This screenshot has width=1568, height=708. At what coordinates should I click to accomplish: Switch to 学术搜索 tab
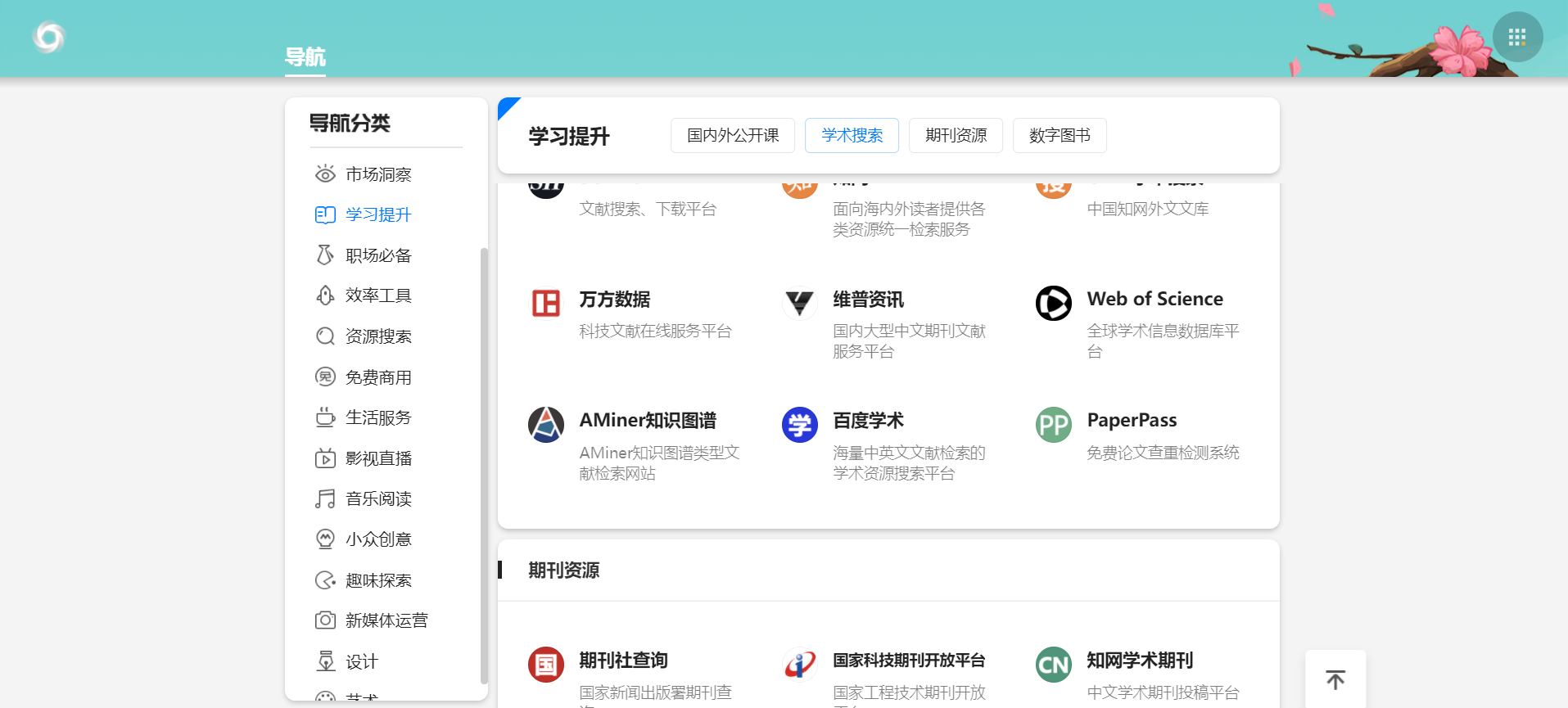tap(852, 135)
